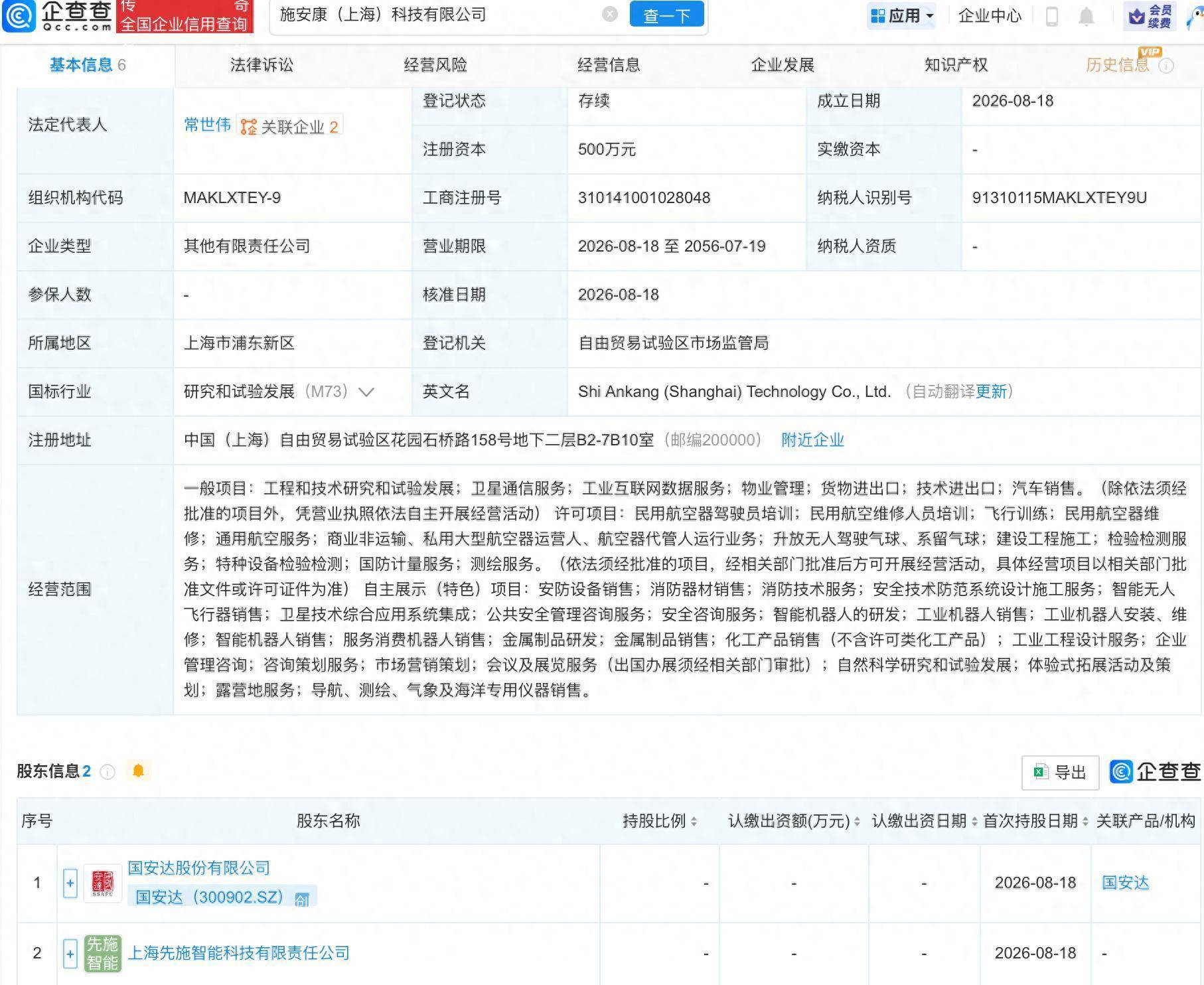The image size is (1204, 985).
Task: Expand the 上海先施智能科技 shareholder row
Action: click(x=70, y=954)
